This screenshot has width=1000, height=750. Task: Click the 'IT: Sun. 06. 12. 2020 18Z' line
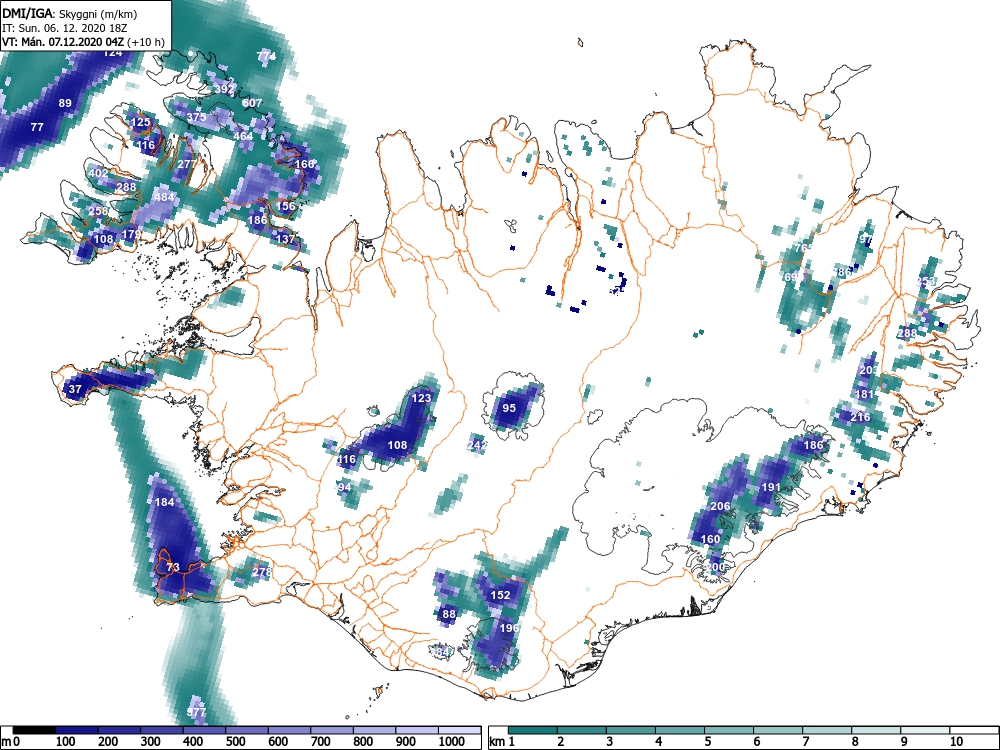64,28
